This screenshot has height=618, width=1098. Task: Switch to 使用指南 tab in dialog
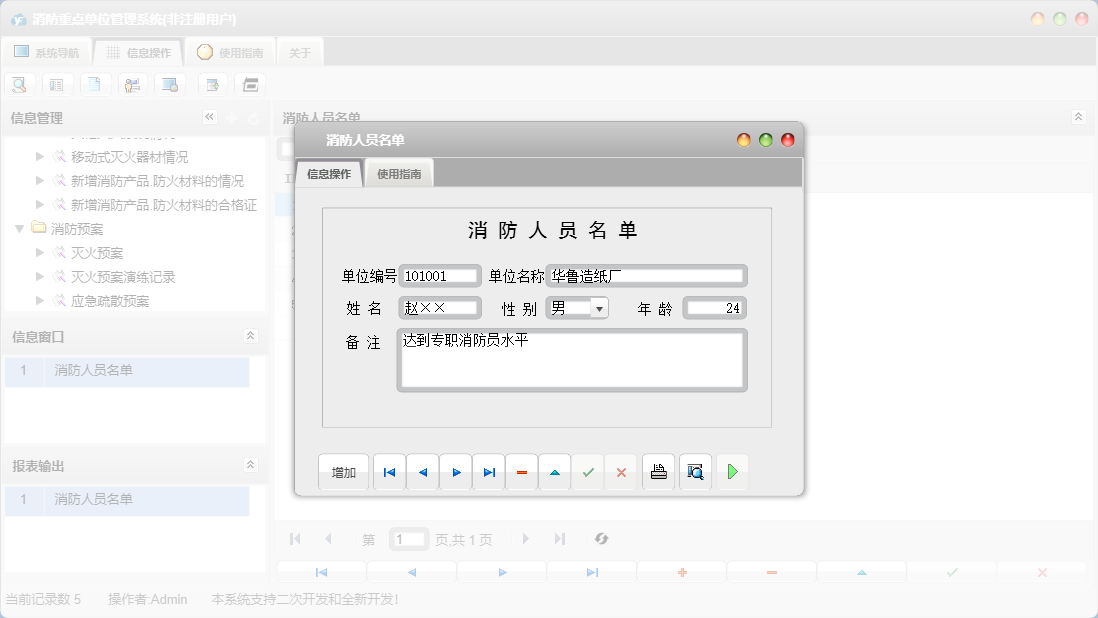[399, 174]
